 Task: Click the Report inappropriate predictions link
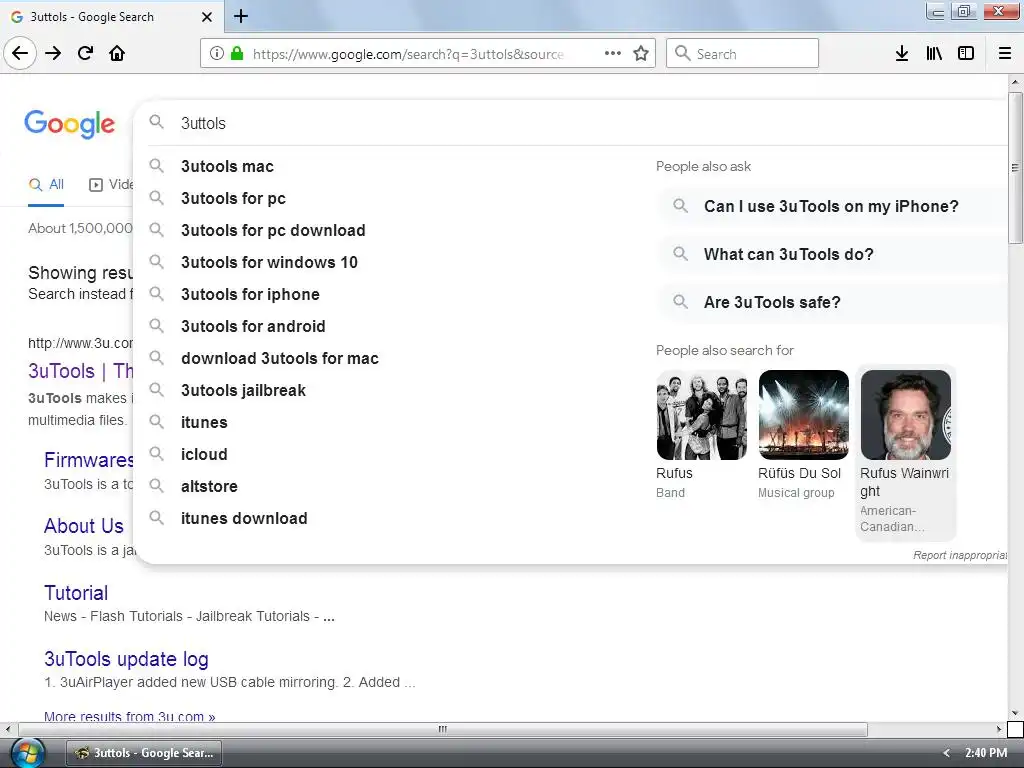click(x=959, y=555)
